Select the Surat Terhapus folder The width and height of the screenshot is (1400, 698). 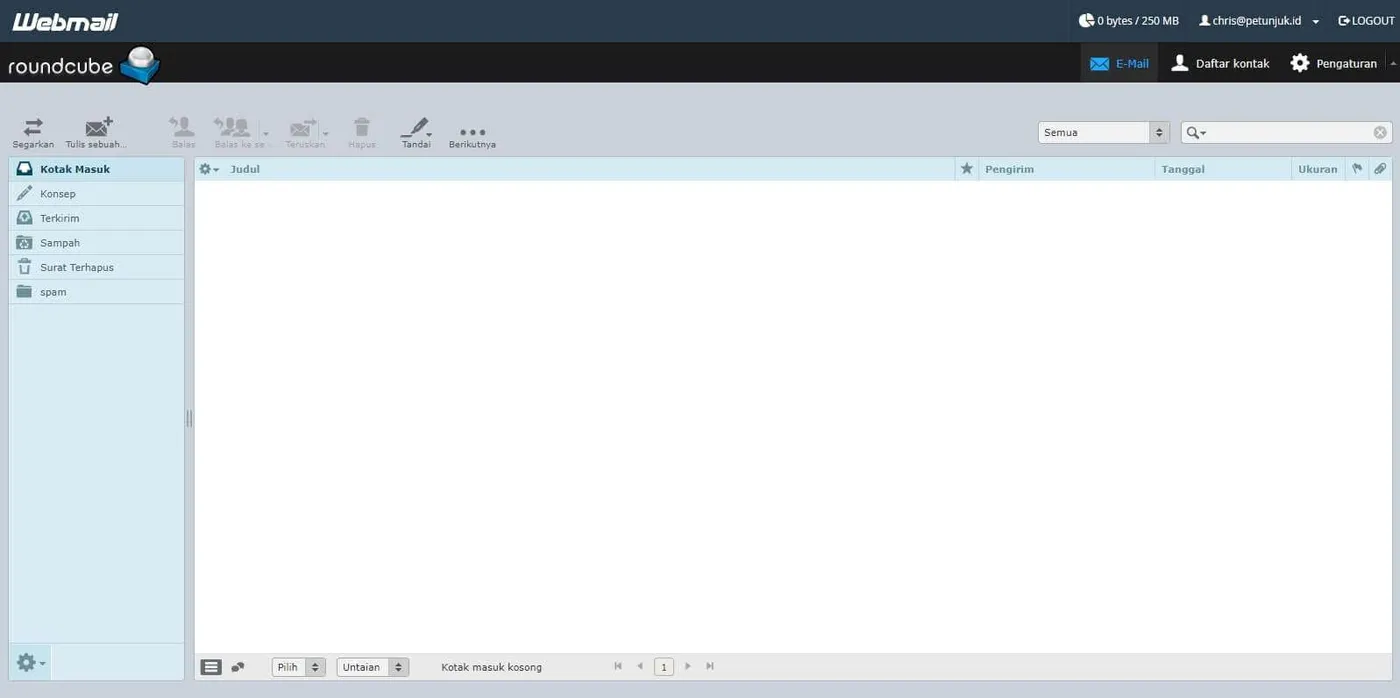pyautogui.click(x=96, y=267)
